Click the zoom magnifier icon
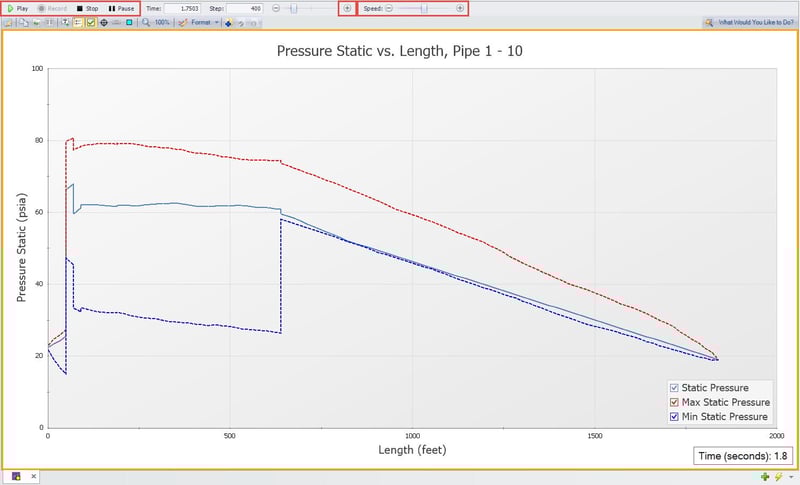Screen dimensions: 800x485 click(146, 22)
